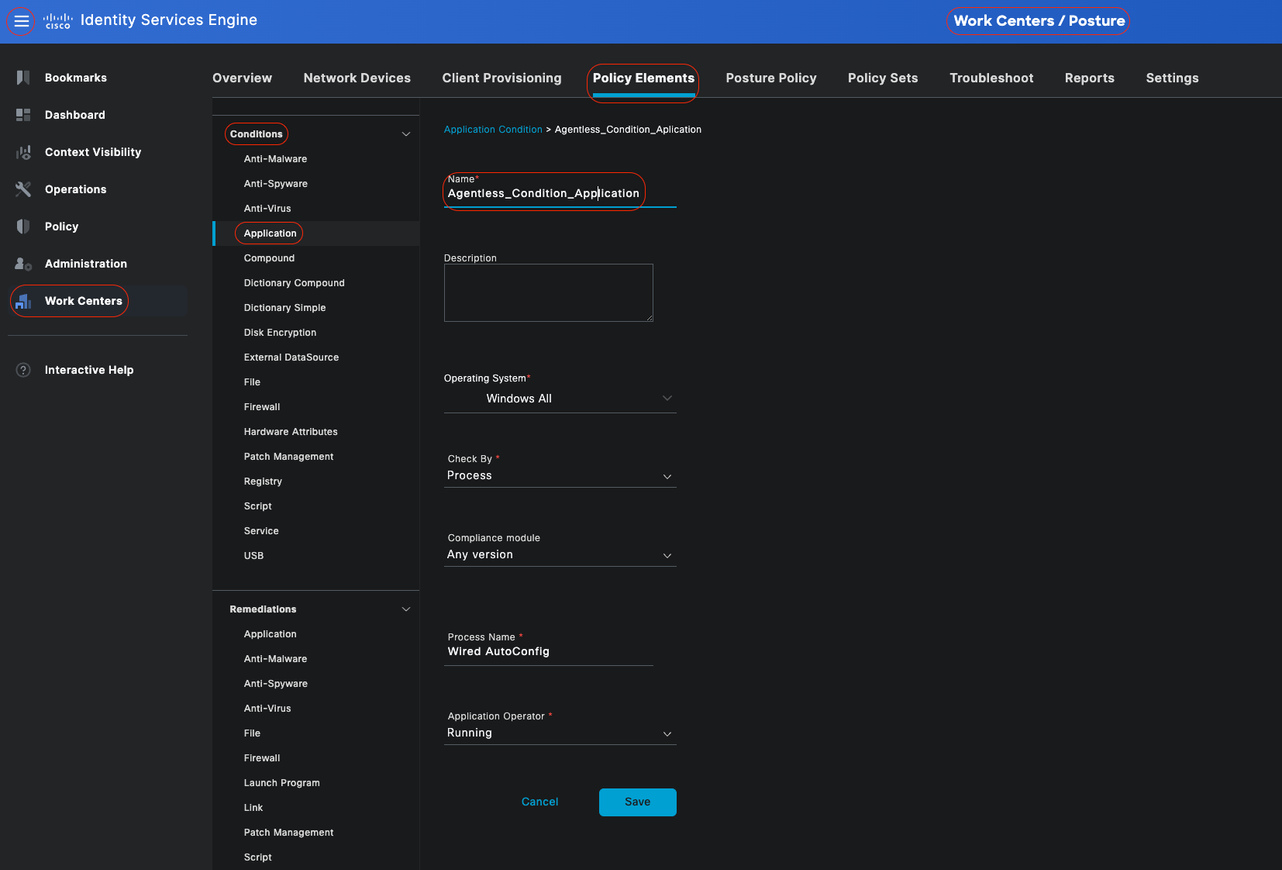Open the Operating System dropdown
The width and height of the screenshot is (1282, 870).
tap(560, 398)
